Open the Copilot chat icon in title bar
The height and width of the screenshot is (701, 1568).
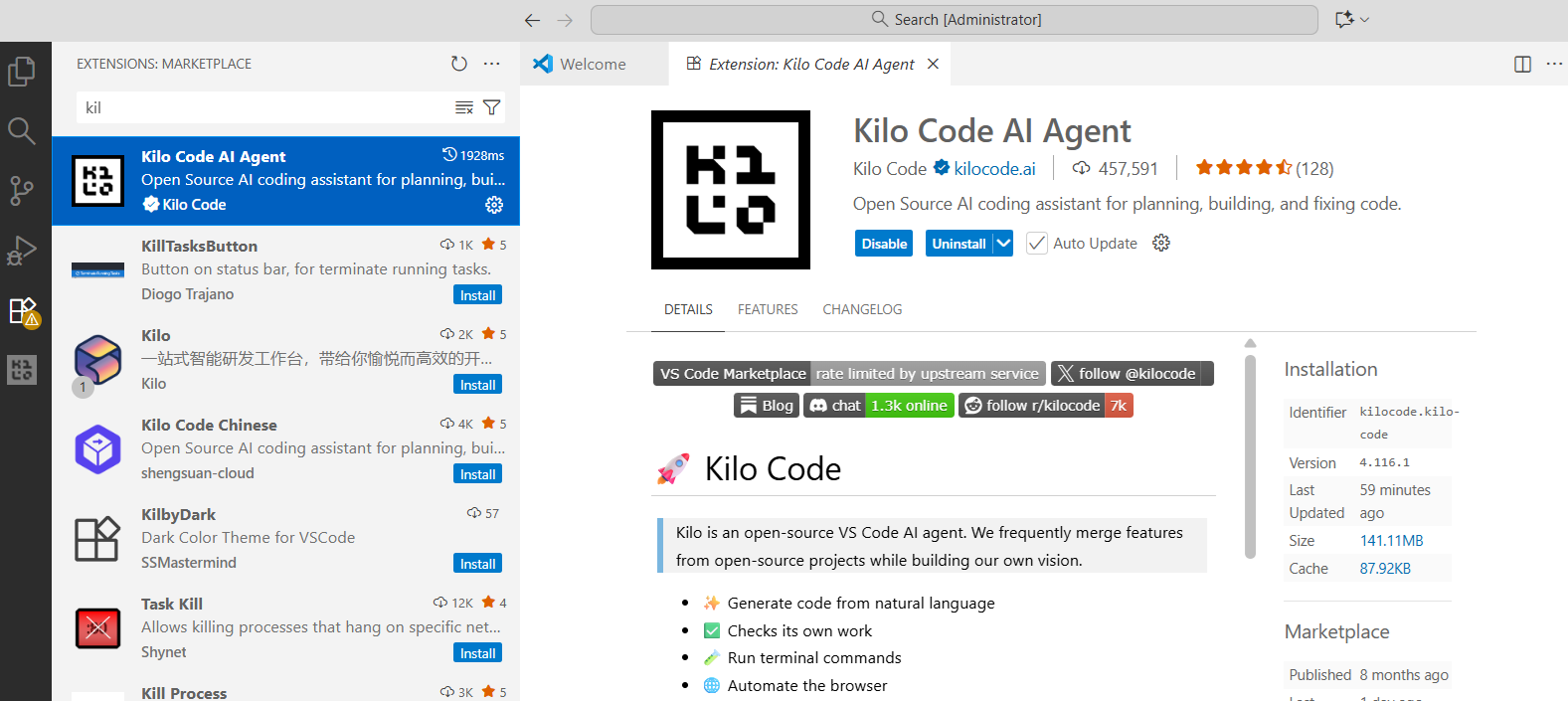point(1344,20)
